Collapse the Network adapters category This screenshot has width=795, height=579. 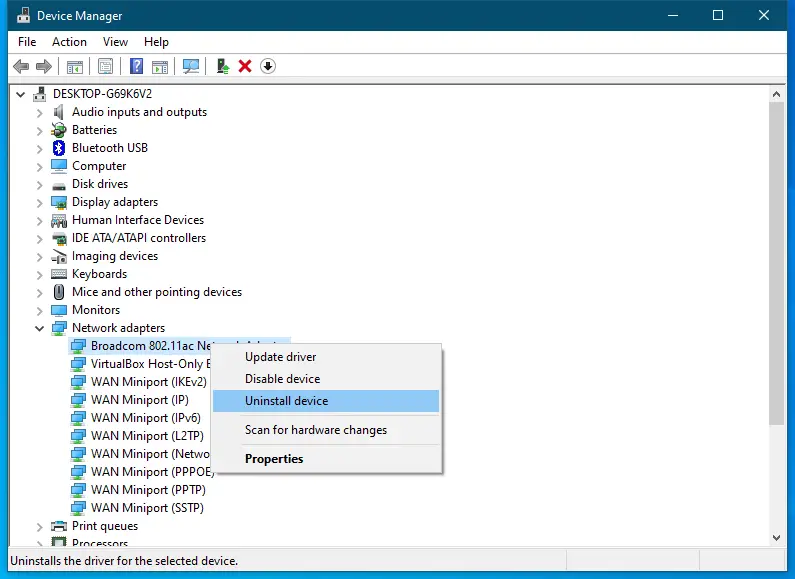[x=40, y=329]
